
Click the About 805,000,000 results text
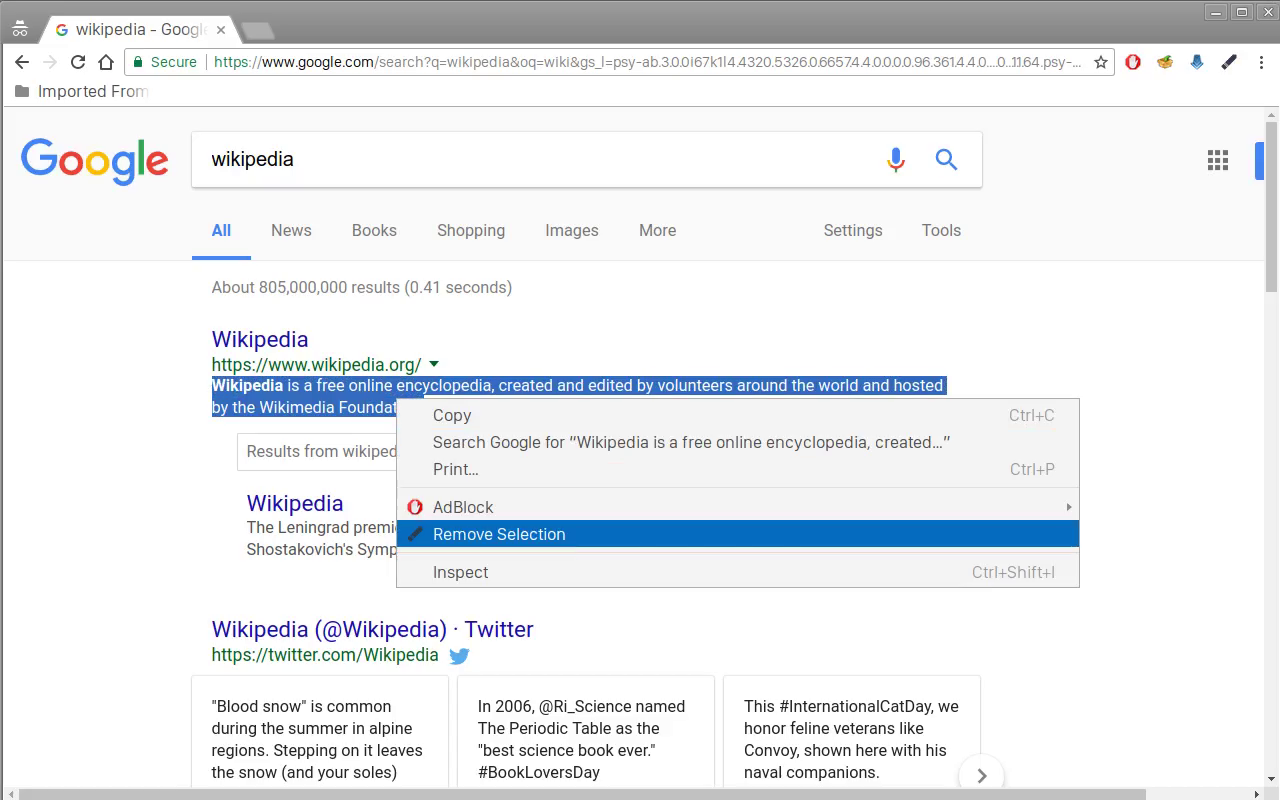tap(361, 287)
